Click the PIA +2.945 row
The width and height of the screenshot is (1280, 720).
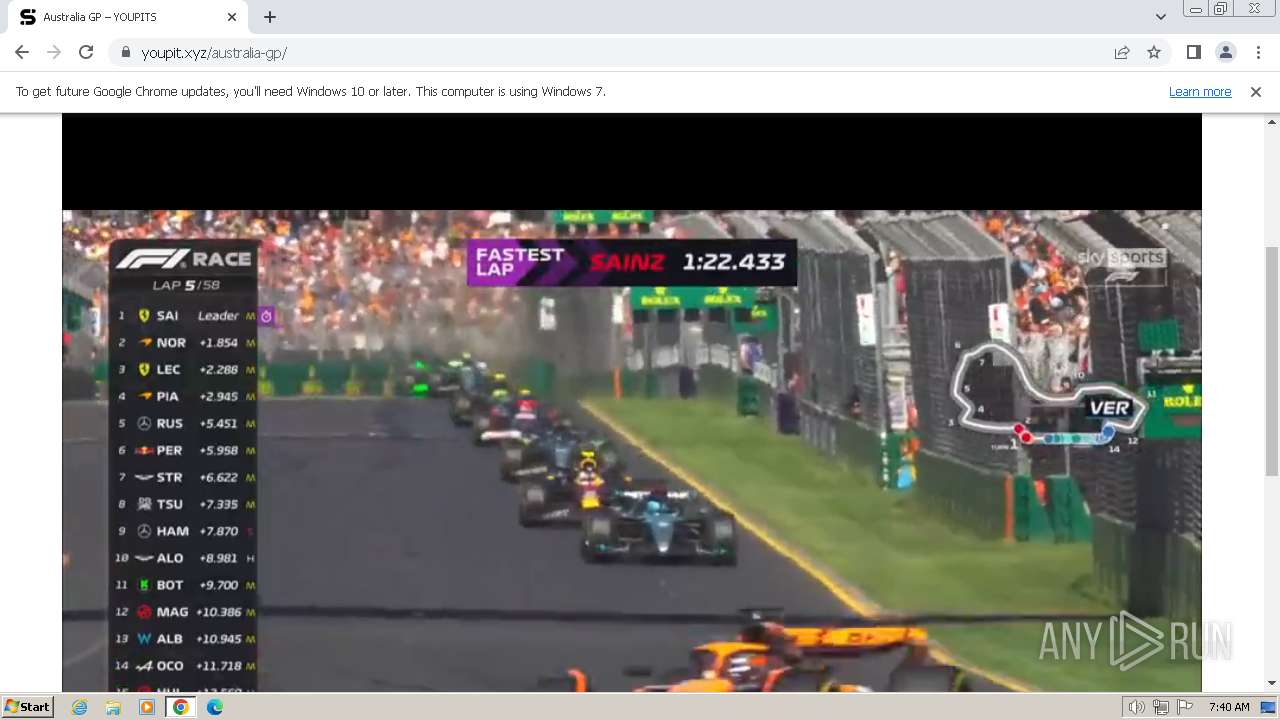(185, 396)
